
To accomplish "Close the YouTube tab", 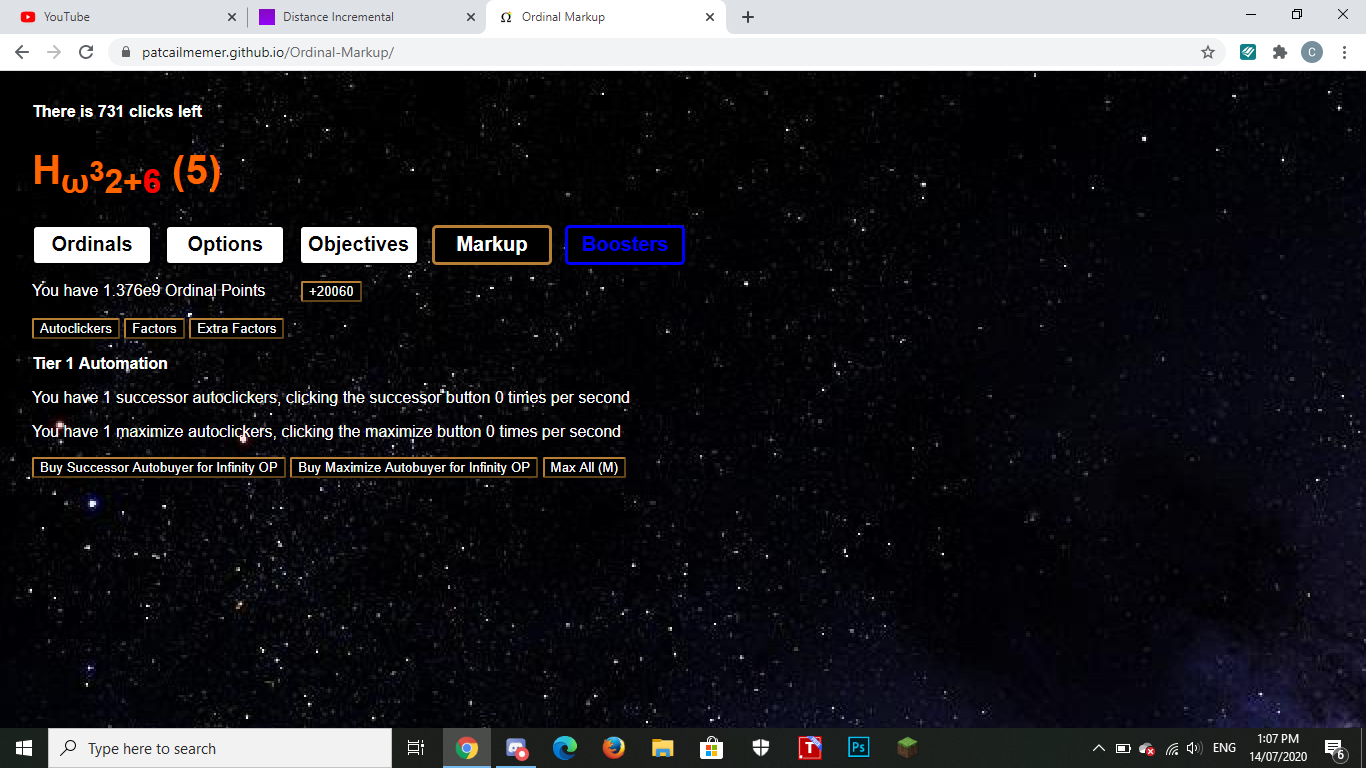I will tap(232, 17).
